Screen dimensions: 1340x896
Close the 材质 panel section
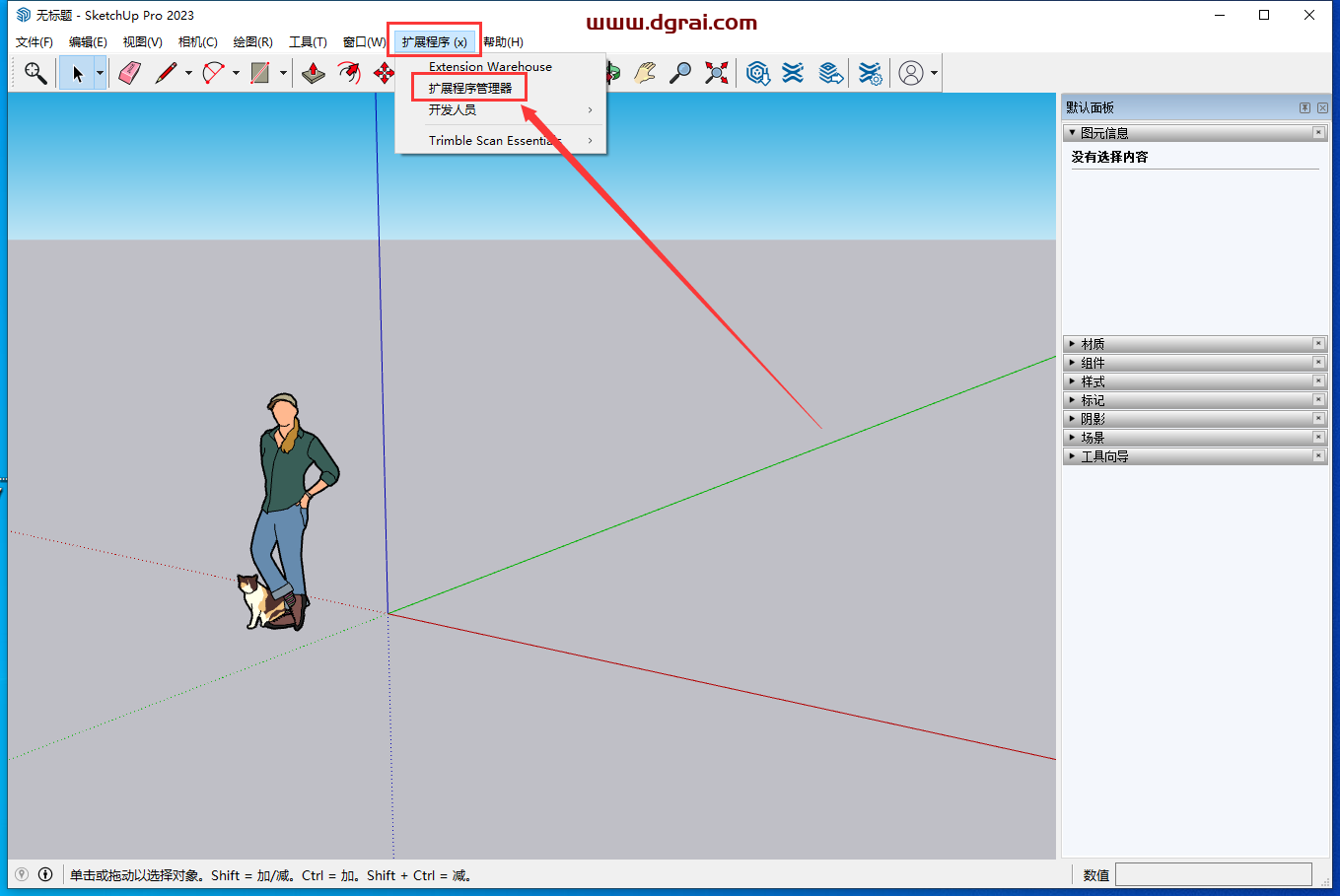tap(1318, 344)
